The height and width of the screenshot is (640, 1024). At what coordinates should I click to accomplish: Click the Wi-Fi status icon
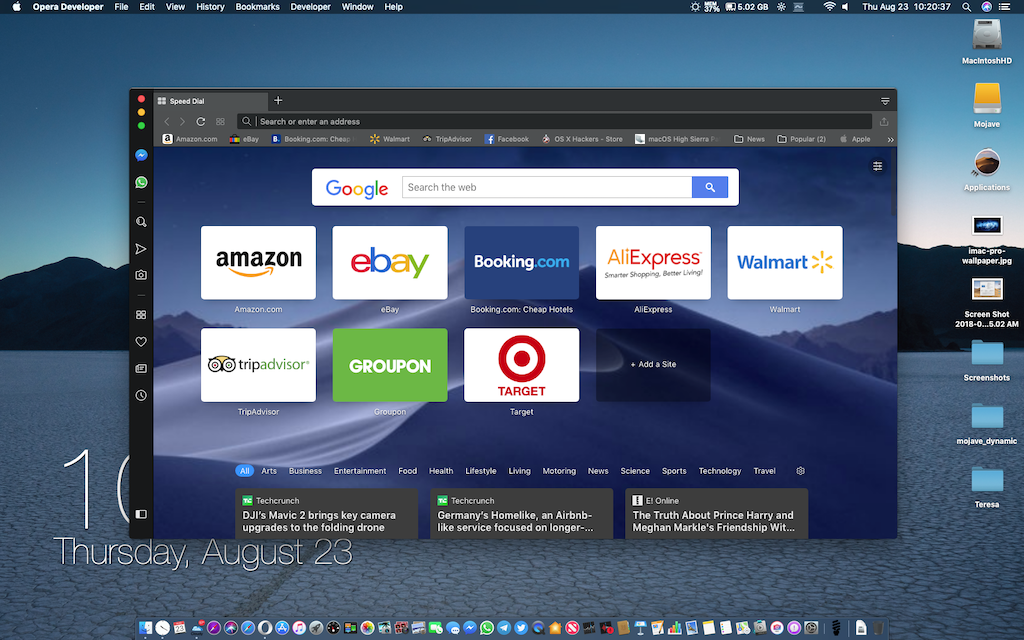[x=829, y=7]
